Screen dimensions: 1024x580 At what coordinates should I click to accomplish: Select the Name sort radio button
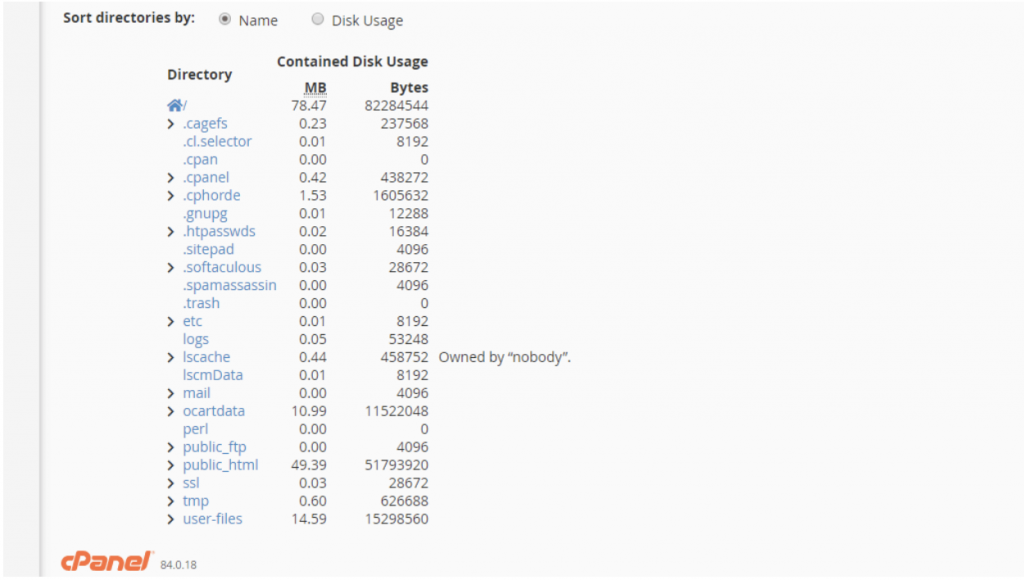click(225, 20)
